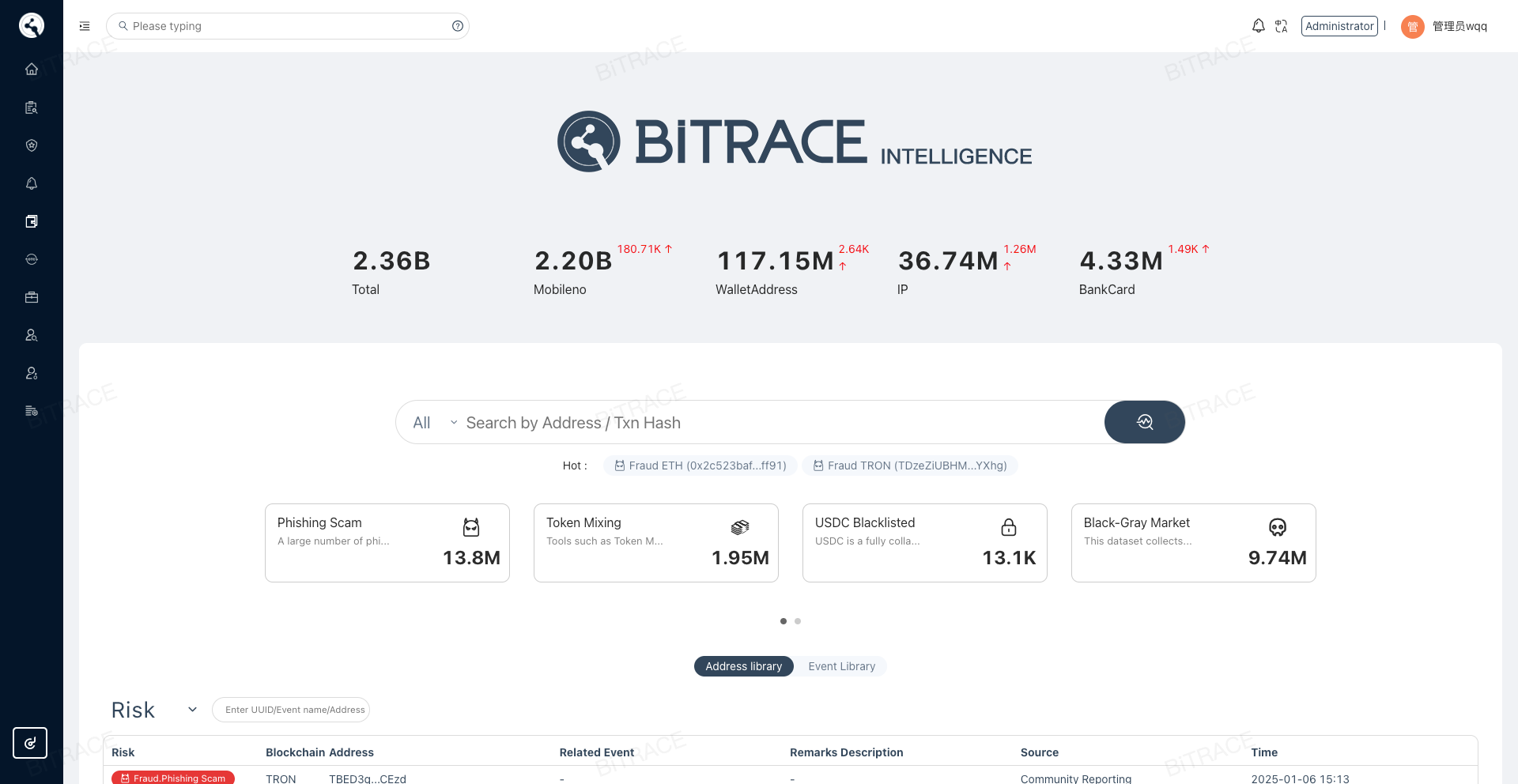Open the alerts bell in sidebar
Screen dimensions: 1518x784
(x=32, y=183)
